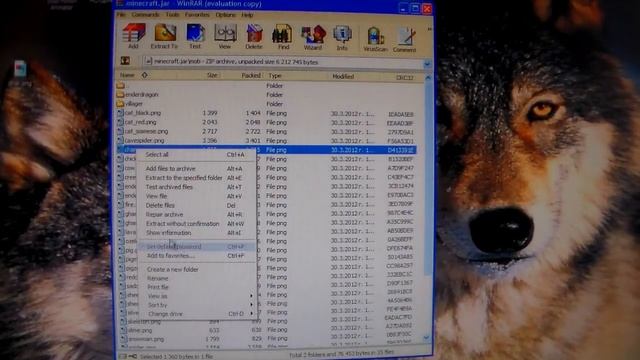The height and width of the screenshot is (360, 640).
Task: Open the Options menu
Action: click(225, 15)
